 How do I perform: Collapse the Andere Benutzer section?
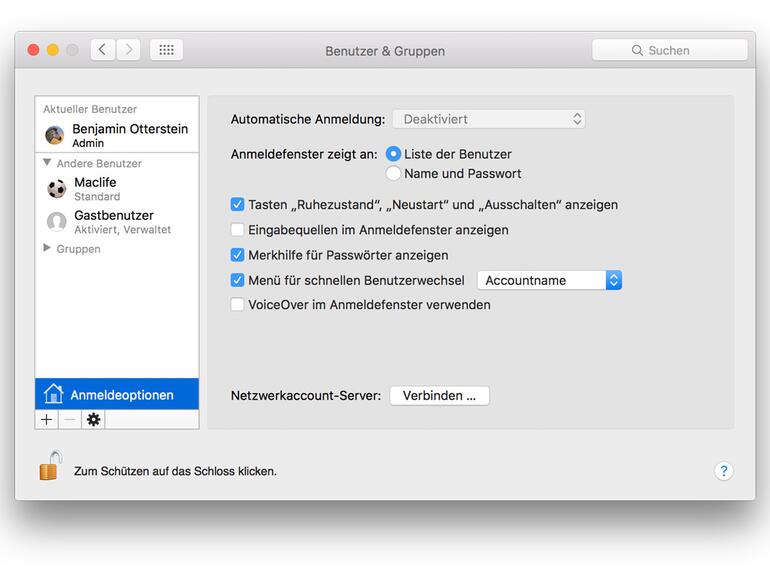47,162
